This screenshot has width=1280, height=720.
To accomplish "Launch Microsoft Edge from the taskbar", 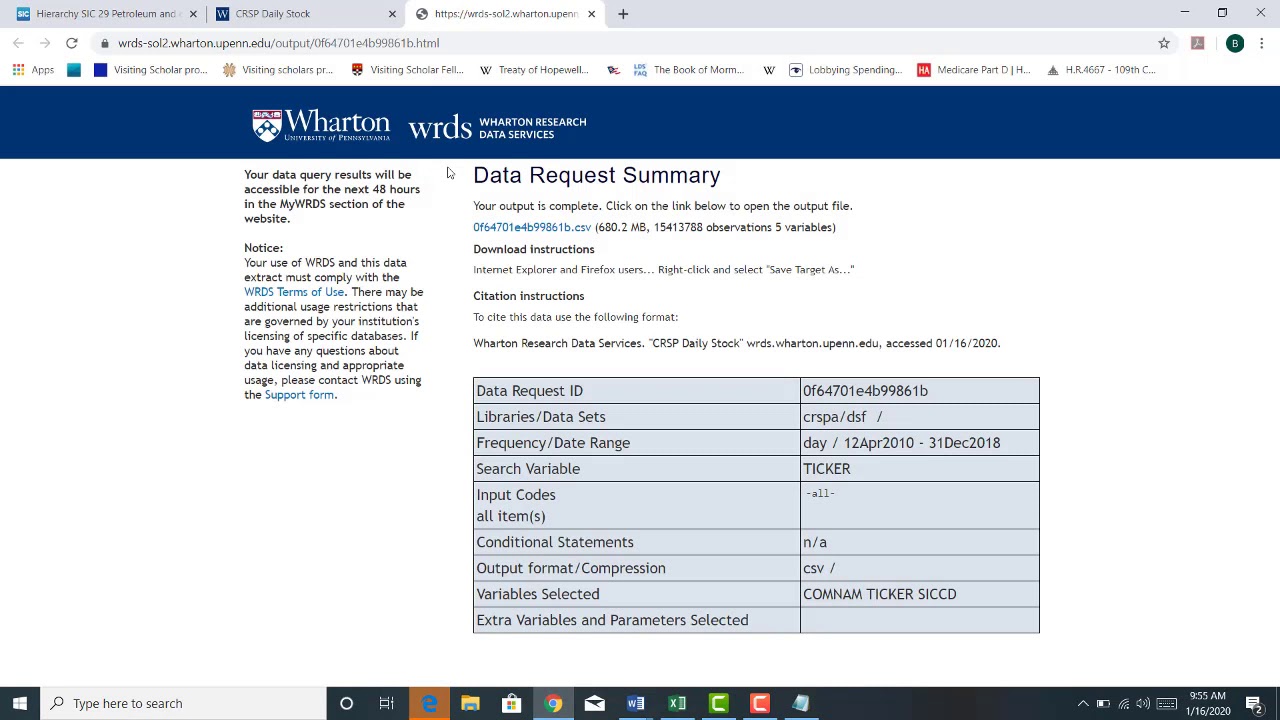I will tap(429, 703).
